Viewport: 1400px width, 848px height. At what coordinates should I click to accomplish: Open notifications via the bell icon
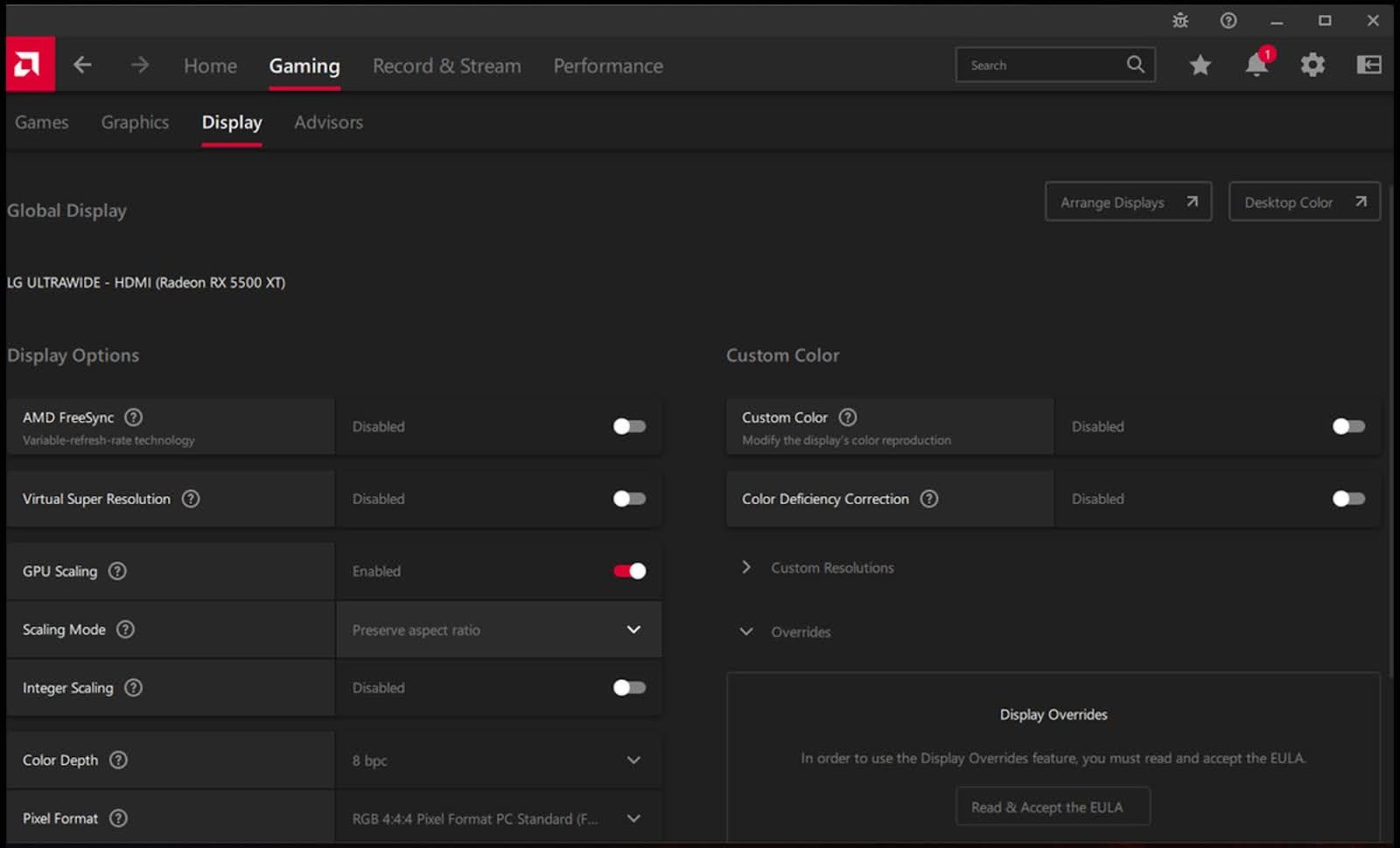(1255, 65)
